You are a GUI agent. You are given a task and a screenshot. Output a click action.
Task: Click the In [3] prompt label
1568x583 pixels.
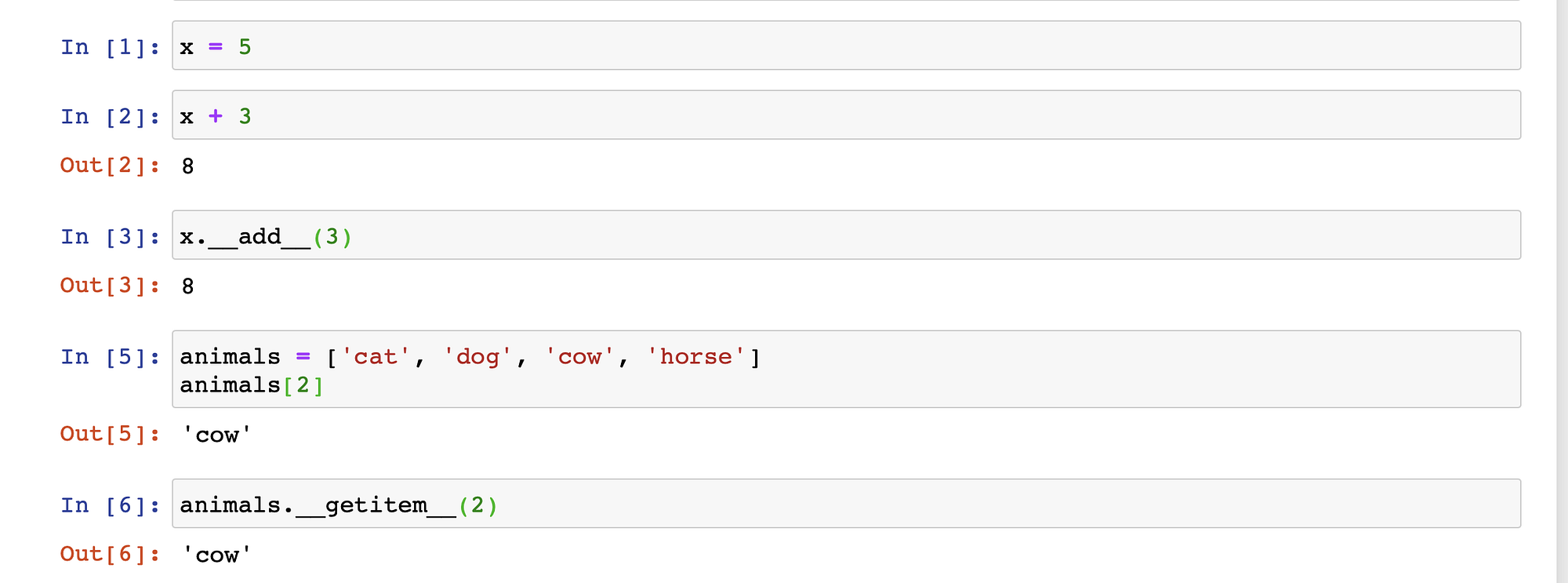pos(111,237)
